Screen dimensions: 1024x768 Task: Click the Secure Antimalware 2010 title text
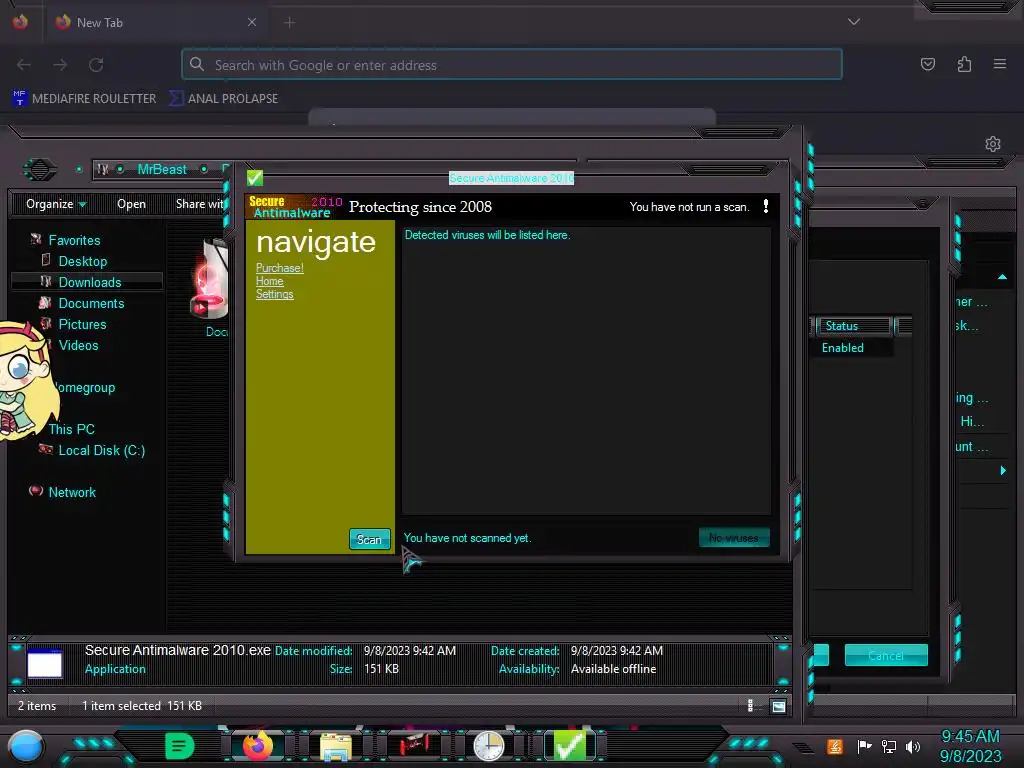click(x=511, y=178)
